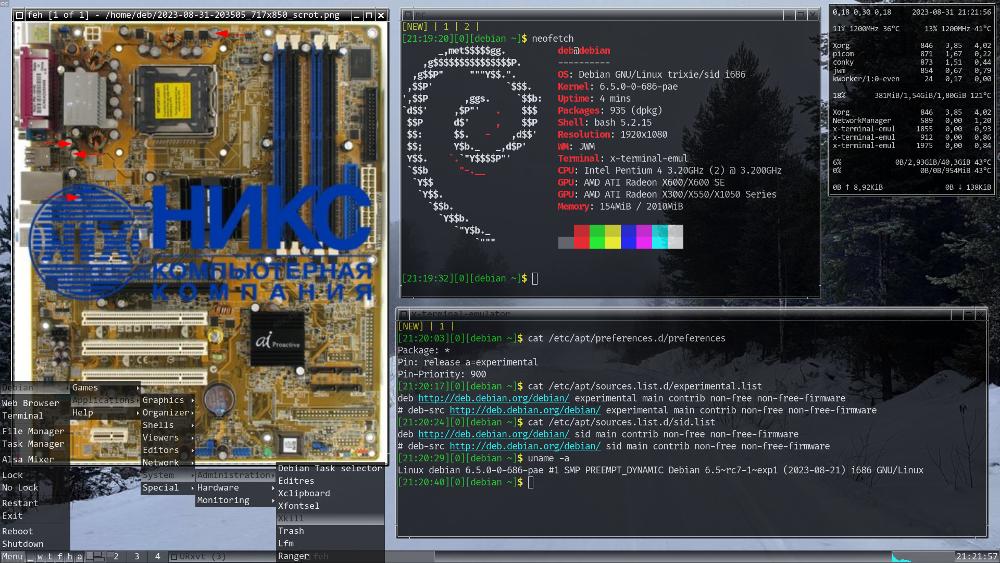Choose Shutdown in the root menu
The image size is (1000, 563).
click(35, 544)
